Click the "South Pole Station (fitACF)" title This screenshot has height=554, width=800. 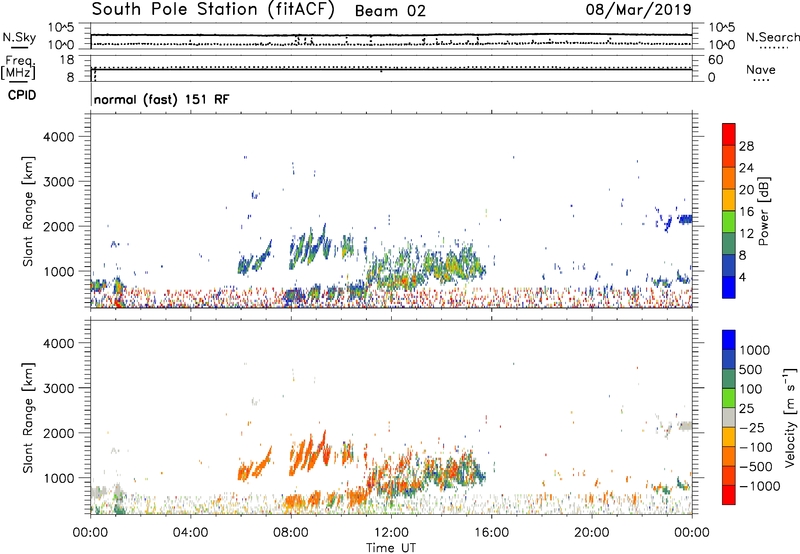(213, 9)
